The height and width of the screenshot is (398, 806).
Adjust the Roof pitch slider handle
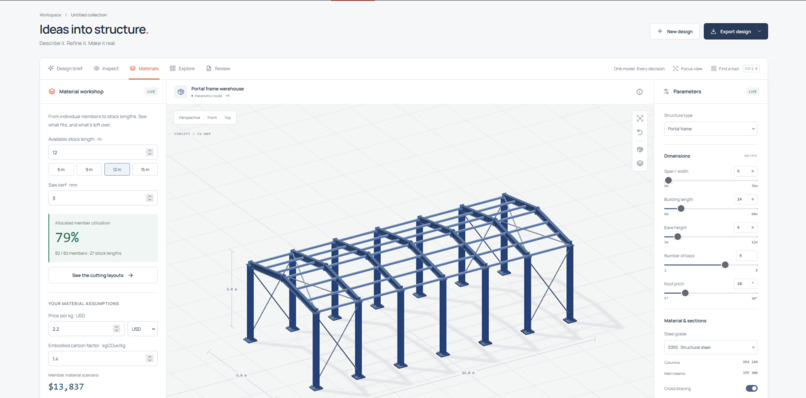click(685, 293)
